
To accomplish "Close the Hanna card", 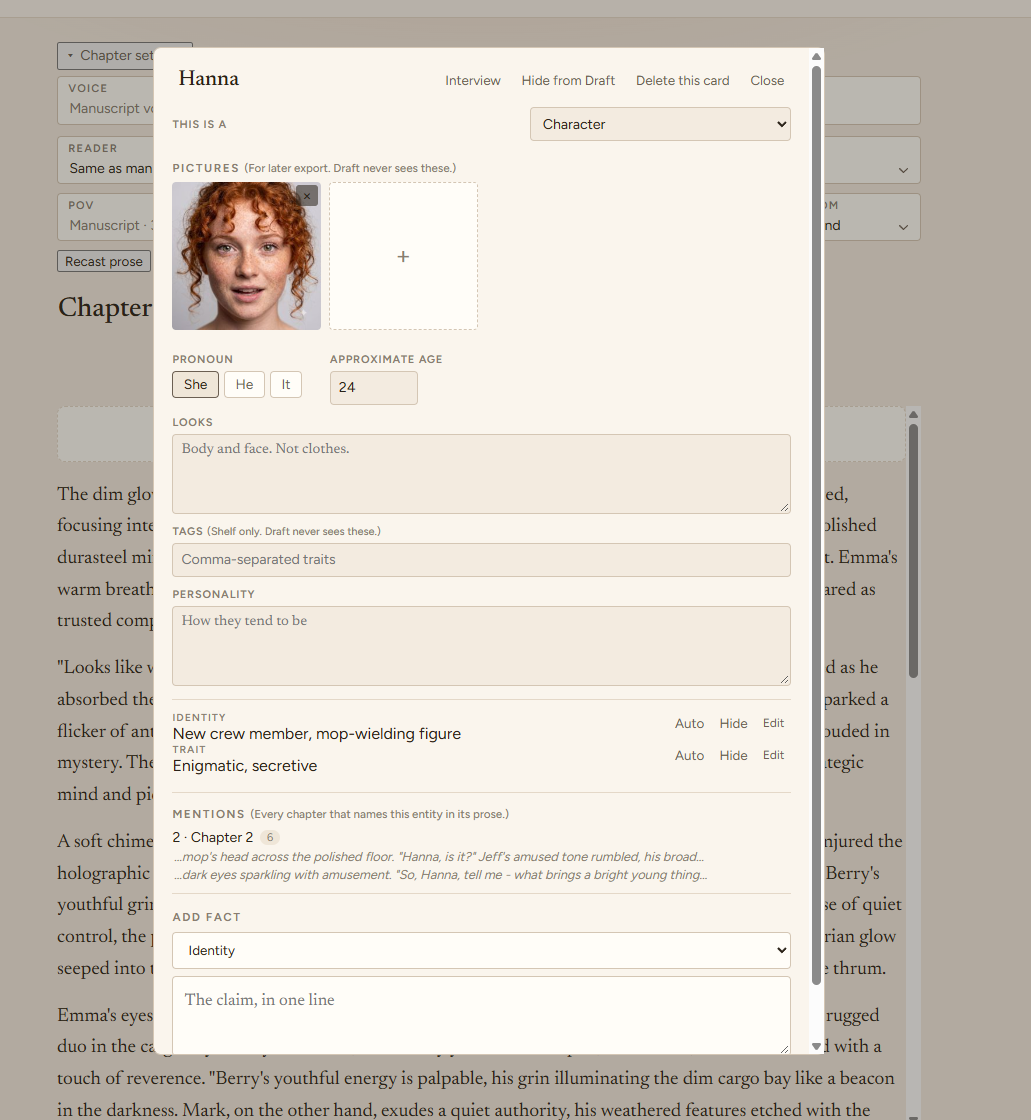I will pyautogui.click(x=767, y=81).
